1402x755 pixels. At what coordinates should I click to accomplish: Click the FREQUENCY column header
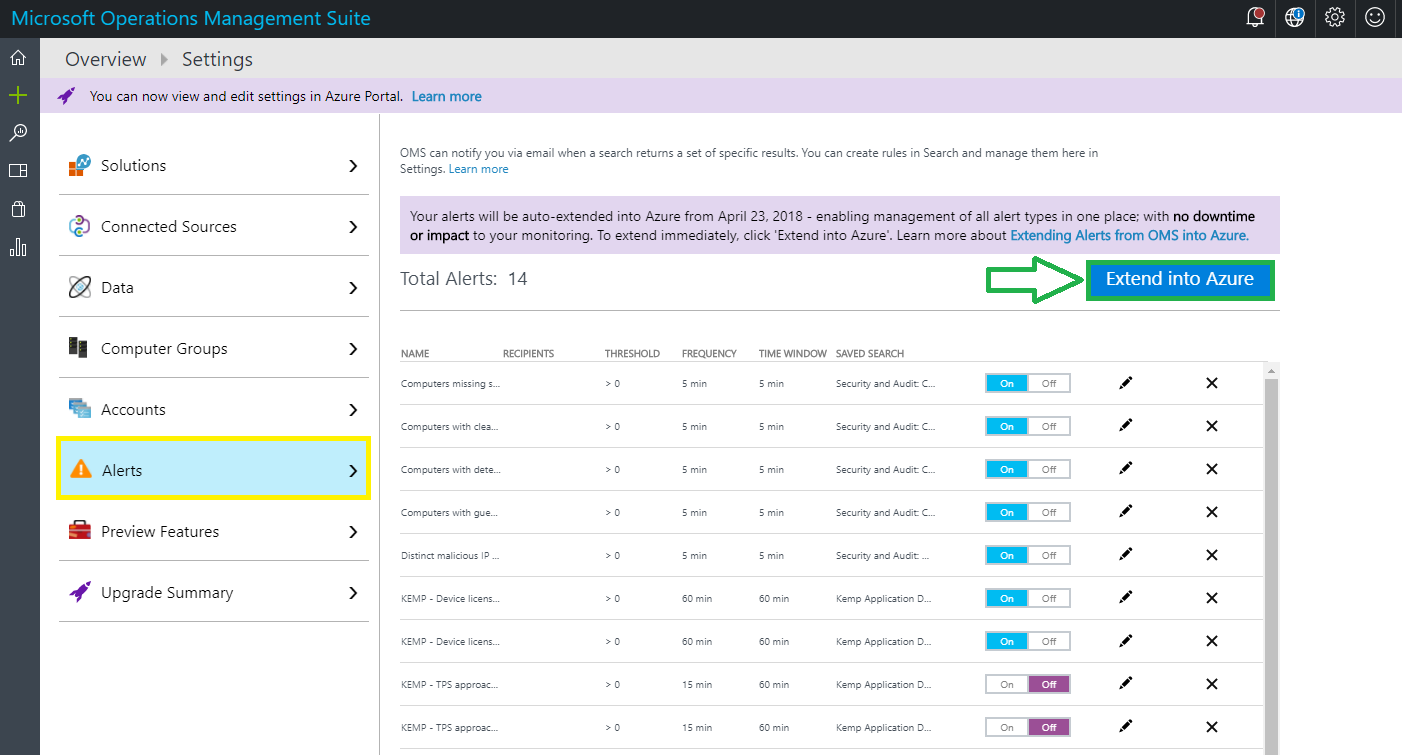click(709, 354)
